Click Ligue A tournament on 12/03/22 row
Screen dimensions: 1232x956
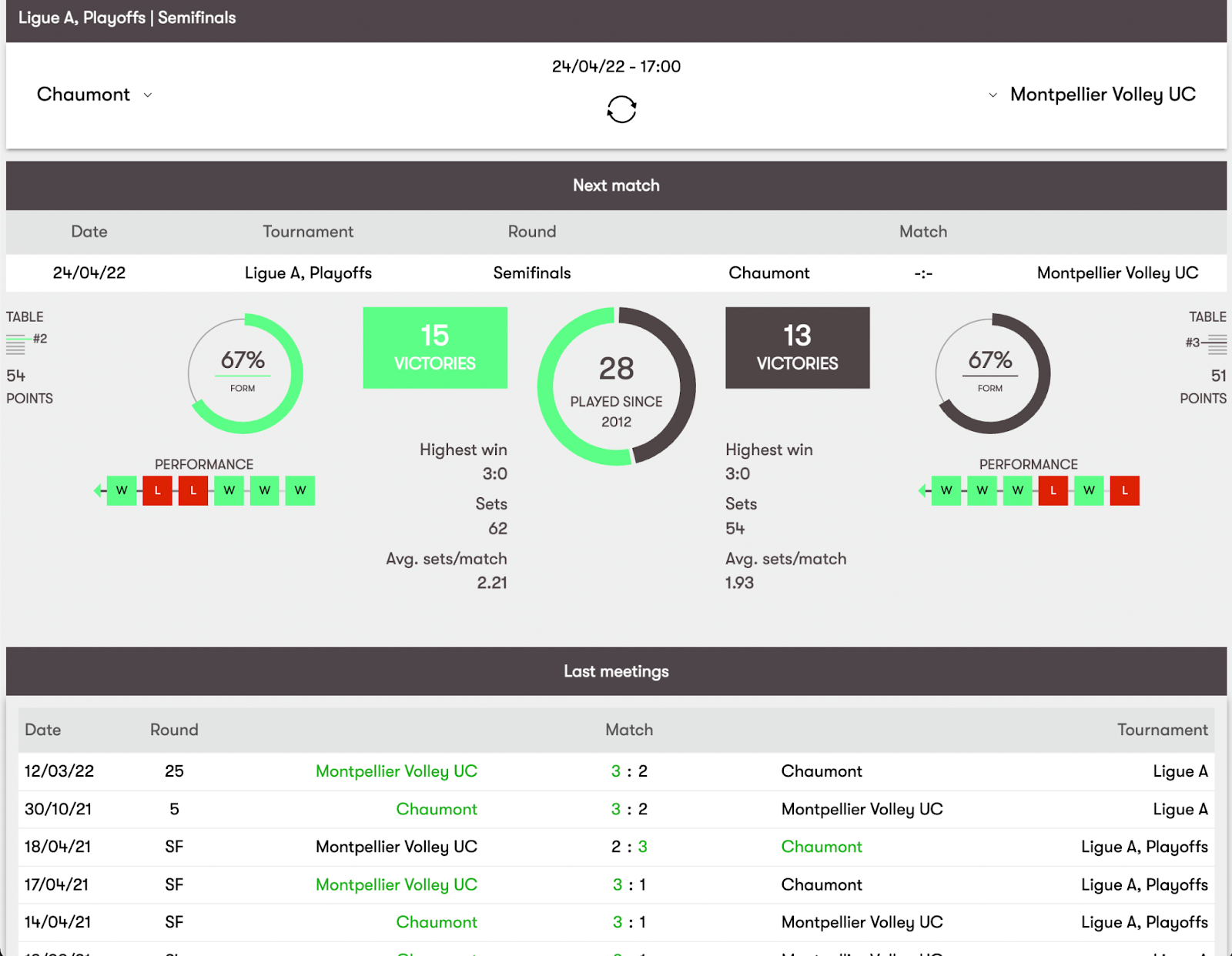point(1180,771)
